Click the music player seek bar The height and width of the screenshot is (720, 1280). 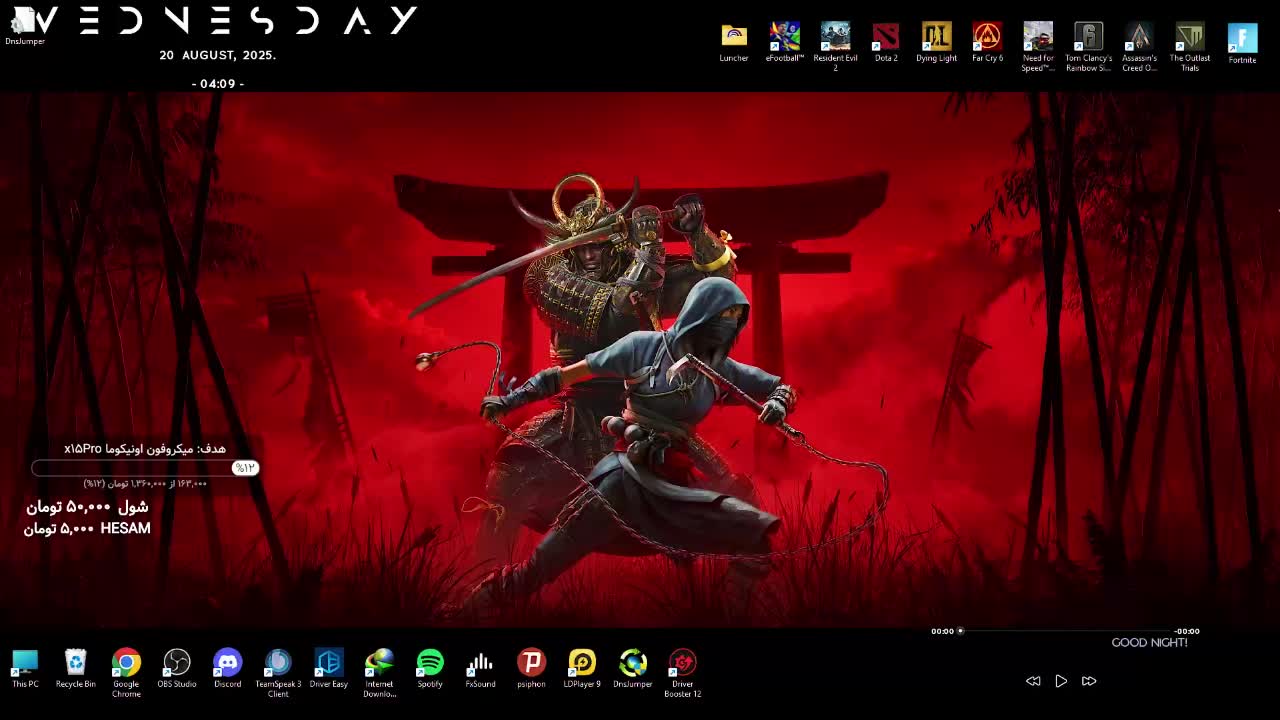click(x=1065, y=631)
